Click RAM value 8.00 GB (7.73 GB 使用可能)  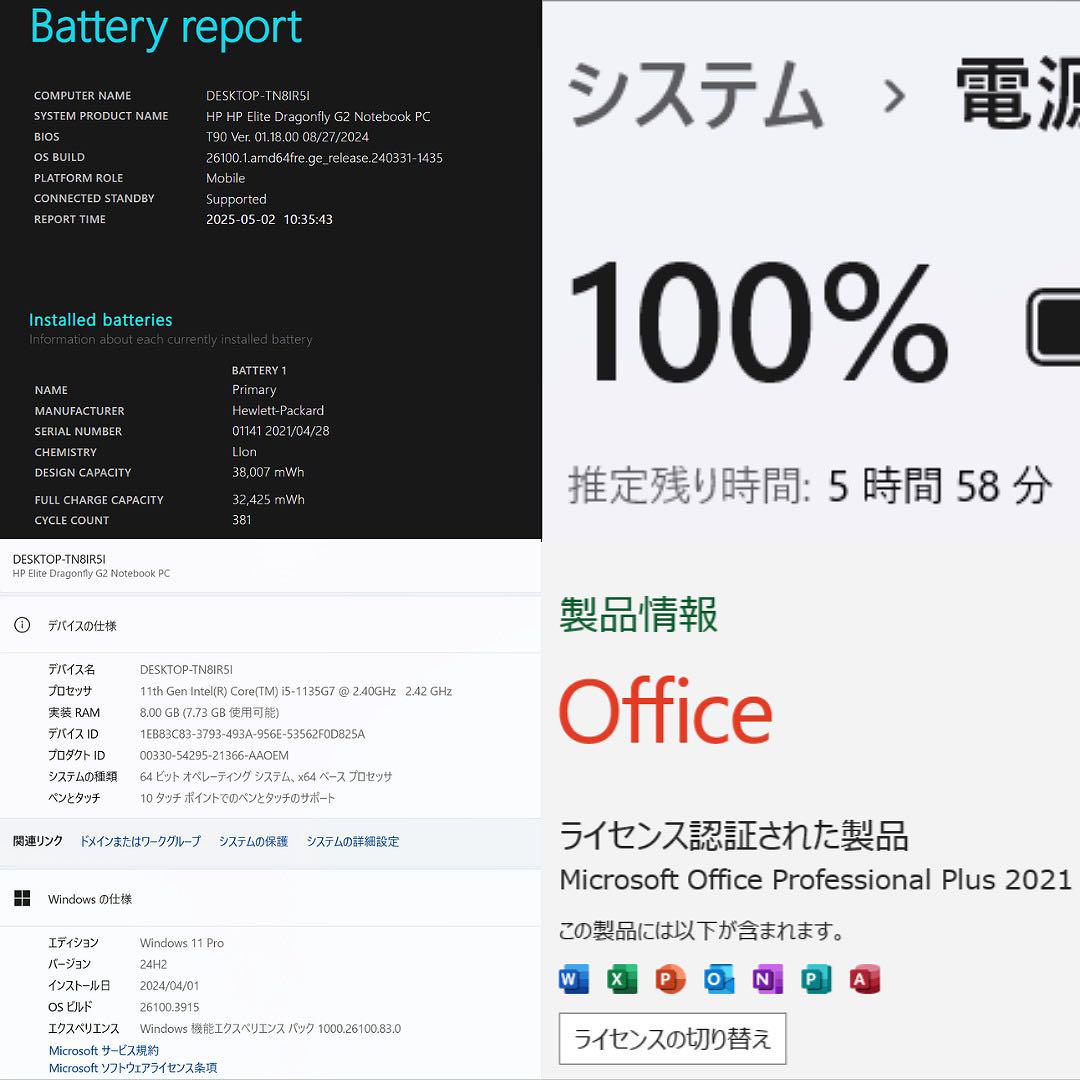click(x=209, y=712)
